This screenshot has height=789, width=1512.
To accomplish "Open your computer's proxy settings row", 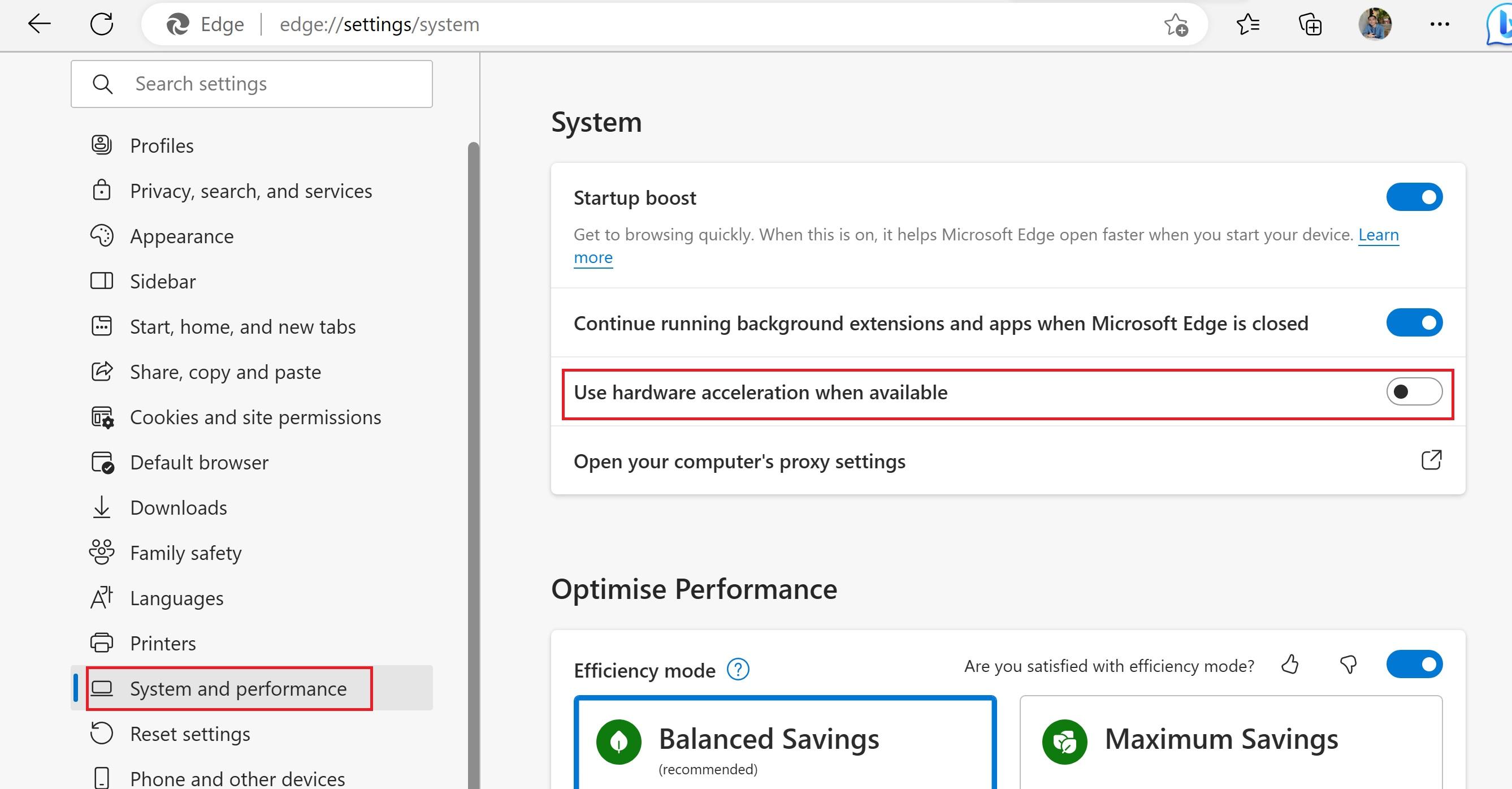I will [x=1008, y=460].
